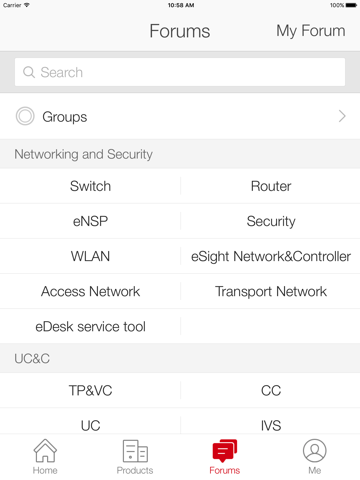Open the Me profile icon

[315, 451]
